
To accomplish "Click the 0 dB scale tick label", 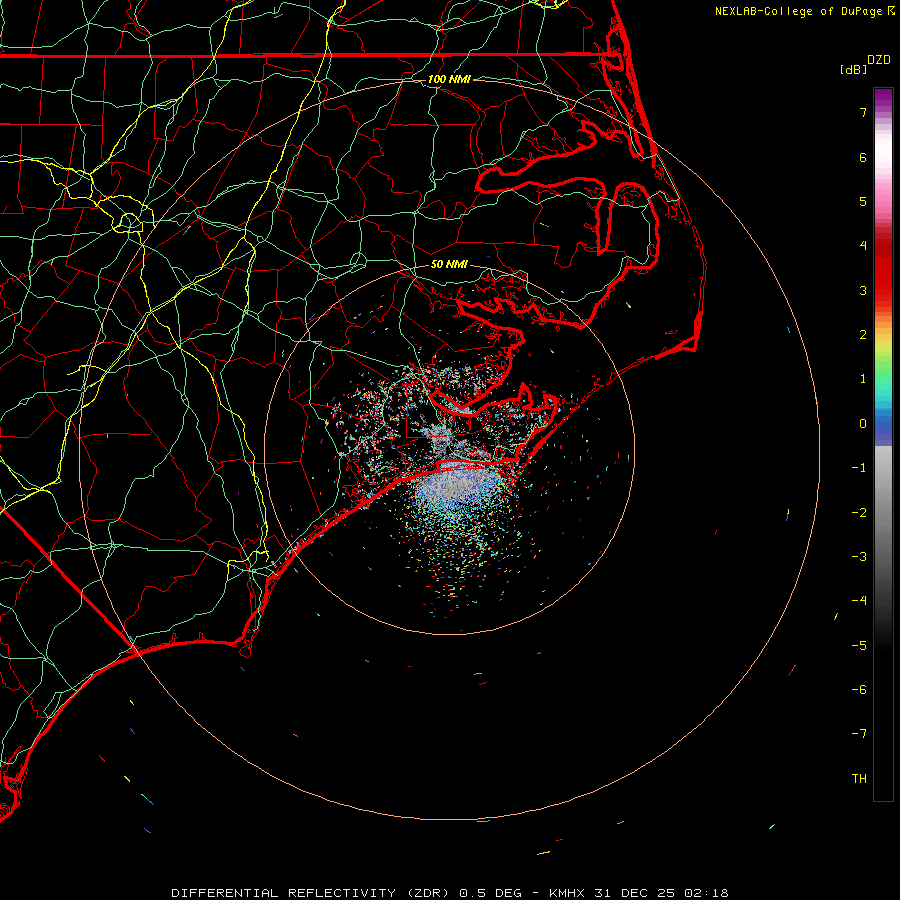I will (x=862, y=424).
